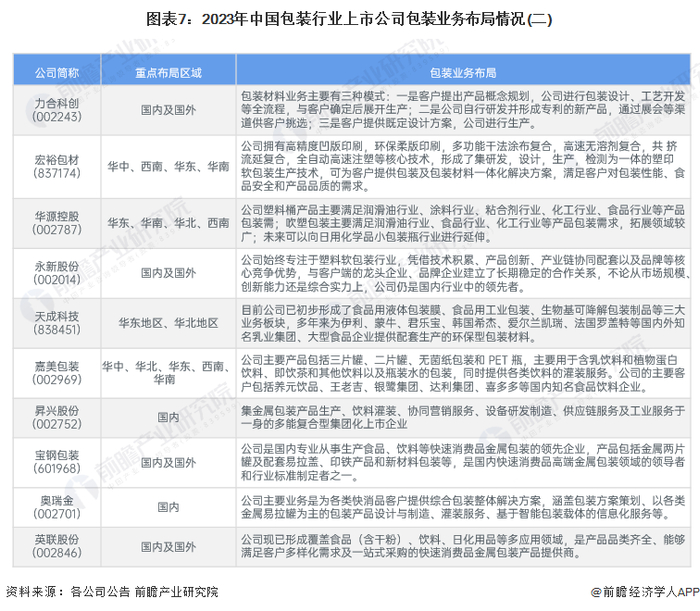Click company cell 奥瑞金 (002701)
Viewport: 700px width, 611px height.
(57, 507)
